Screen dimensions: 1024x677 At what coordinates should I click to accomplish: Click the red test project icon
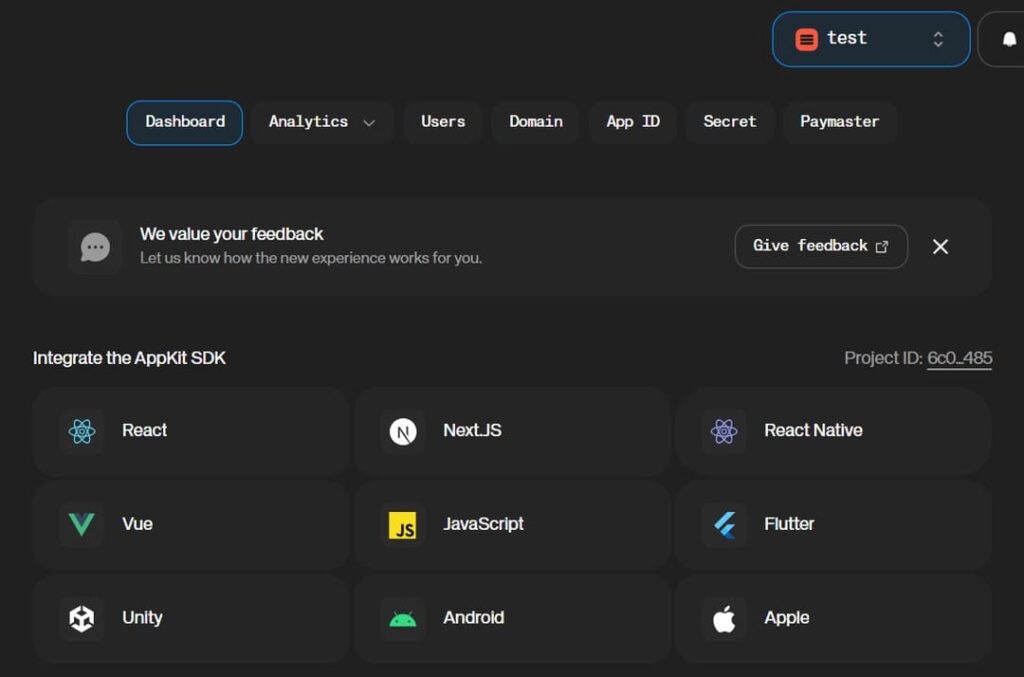(807, 40)
